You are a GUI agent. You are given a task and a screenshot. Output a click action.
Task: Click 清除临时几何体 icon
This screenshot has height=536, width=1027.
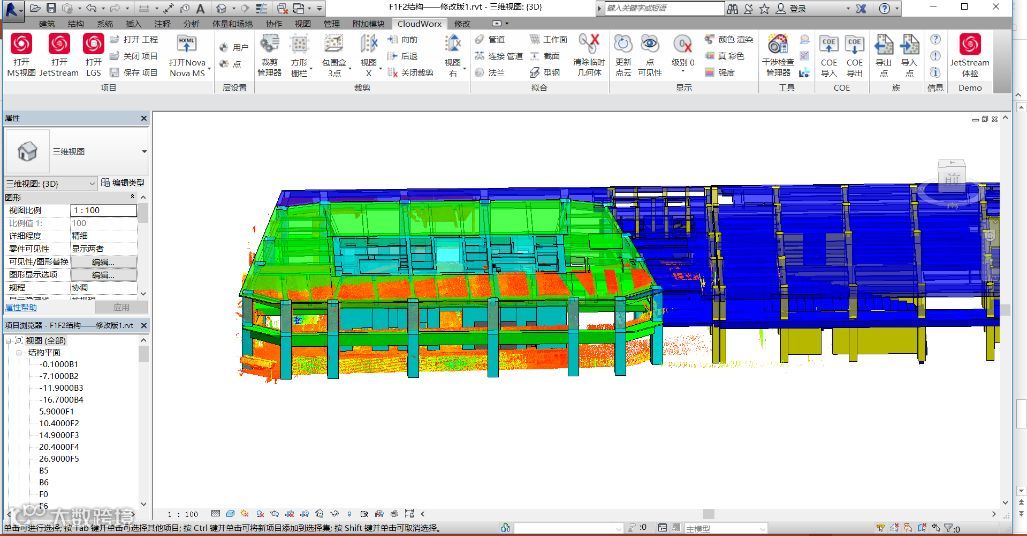tap(589, 45)
